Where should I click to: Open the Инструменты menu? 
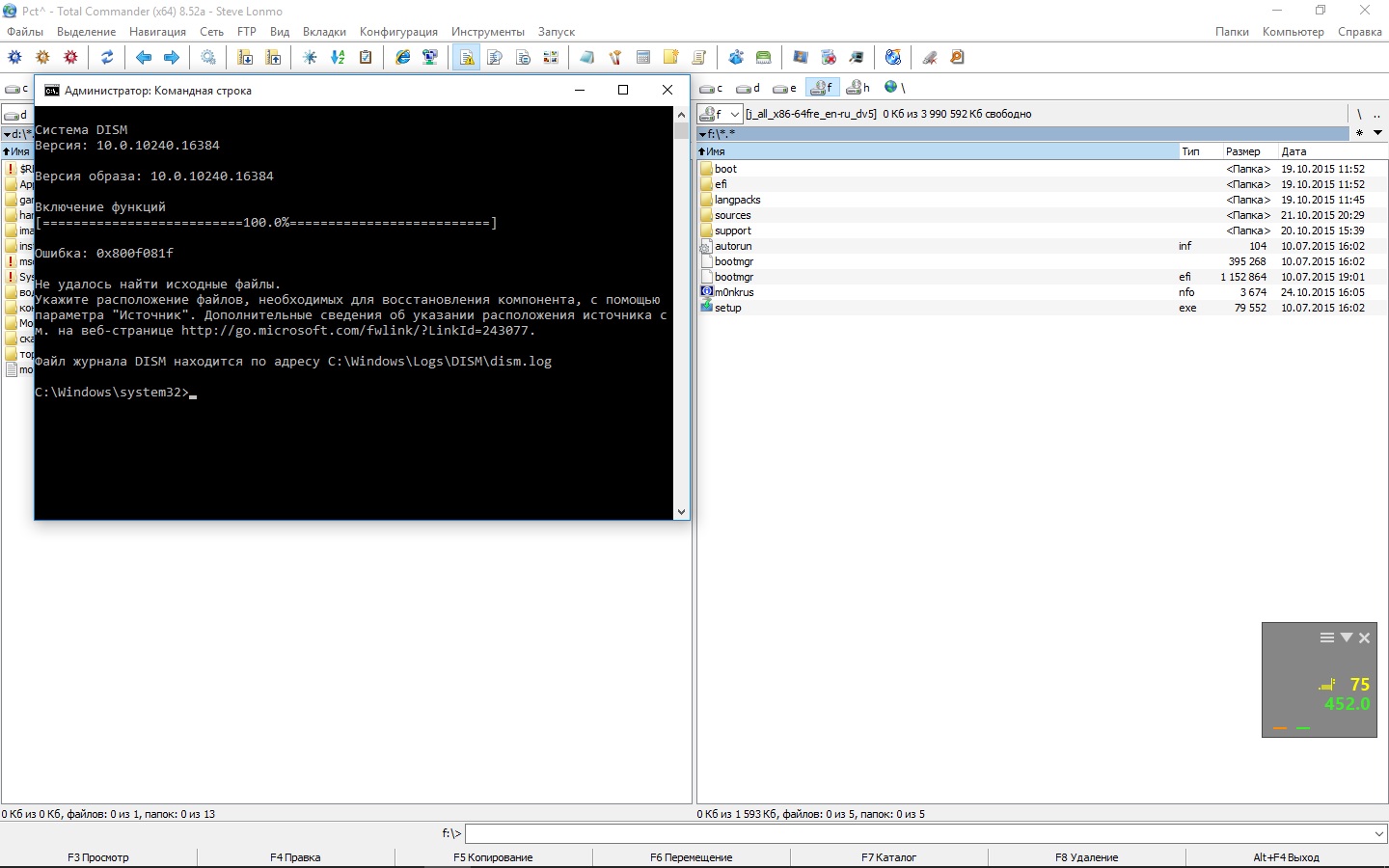(x=487, y=32)
